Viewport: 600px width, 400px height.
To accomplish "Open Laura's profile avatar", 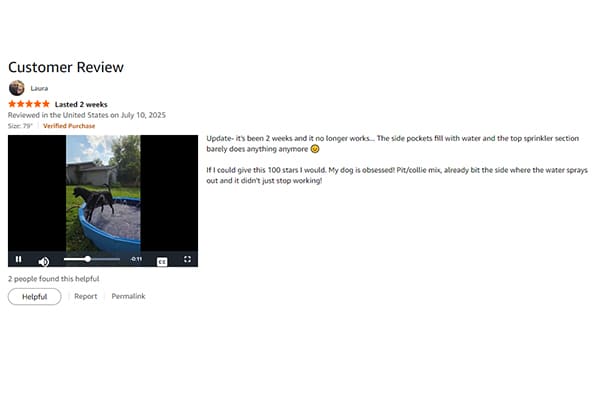I will click(16, 88).
